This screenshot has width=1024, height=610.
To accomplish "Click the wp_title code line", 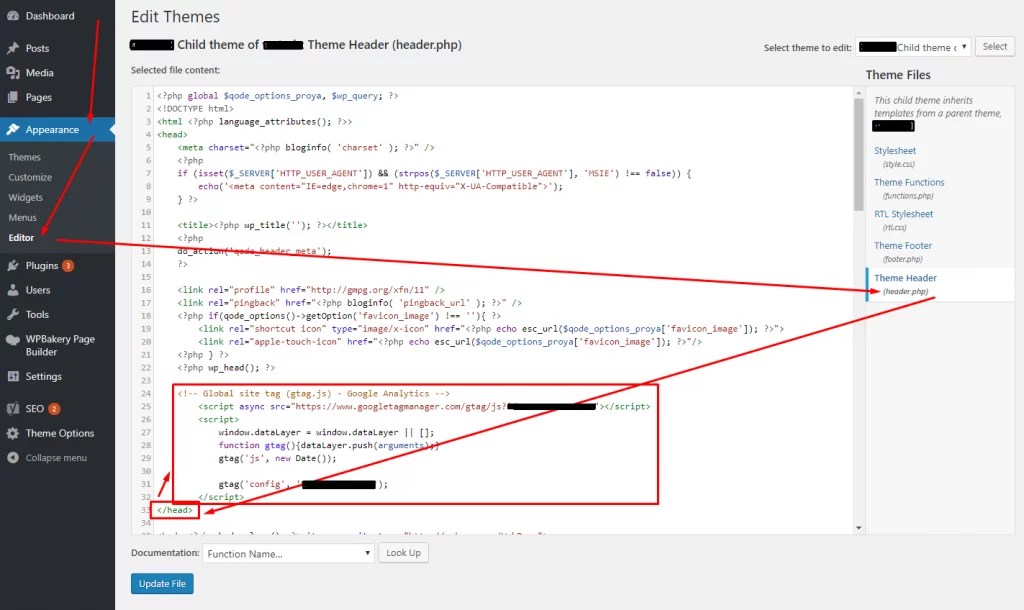I will 272,225.
